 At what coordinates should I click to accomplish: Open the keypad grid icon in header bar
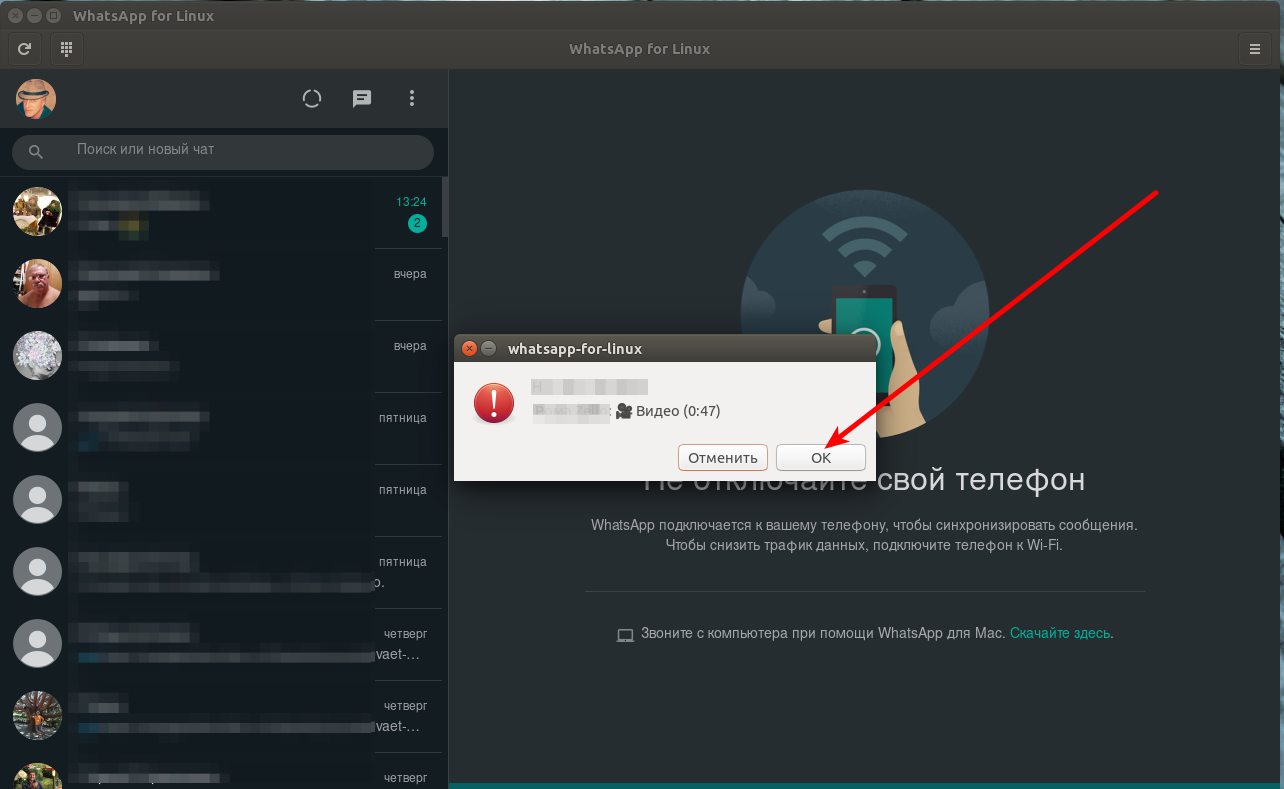point(66,48)
